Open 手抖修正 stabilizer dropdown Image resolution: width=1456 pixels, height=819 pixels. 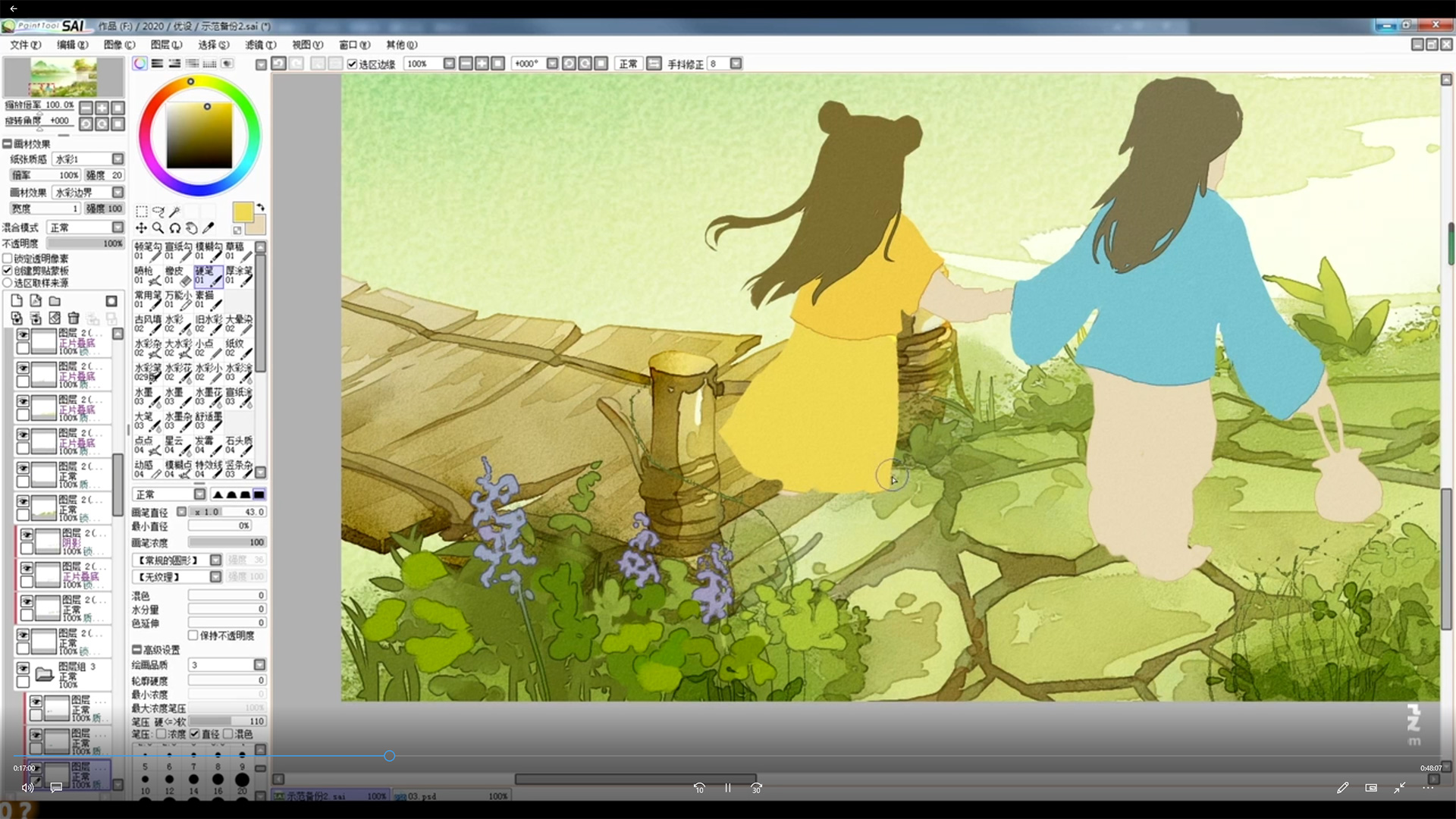(x=736, y=64)
